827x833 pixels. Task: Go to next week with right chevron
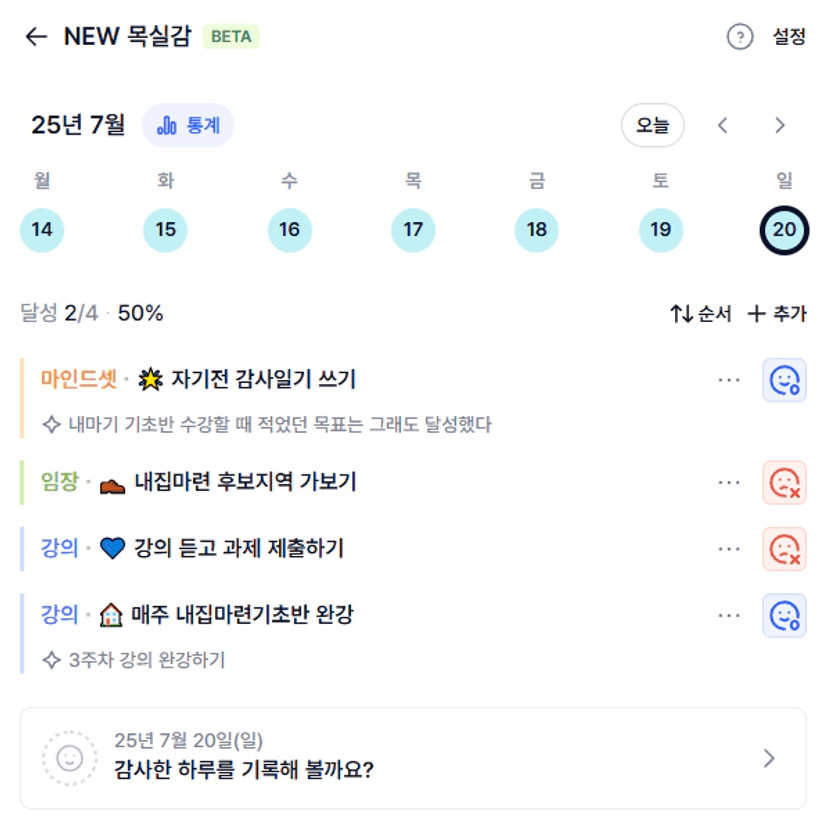[x=779, y=125]
